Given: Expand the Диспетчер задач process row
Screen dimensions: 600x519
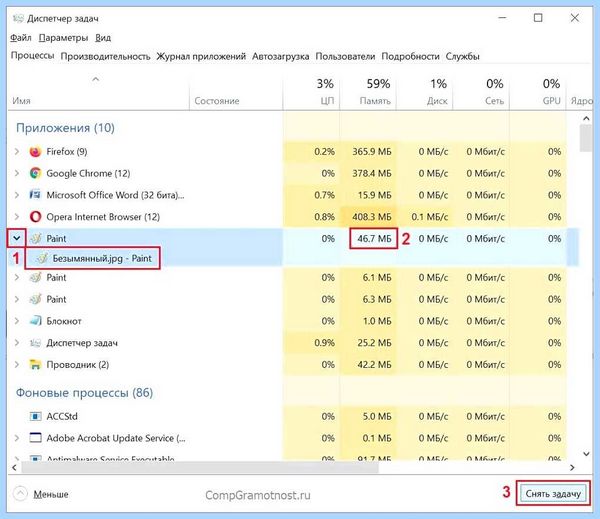Looking at the screenshot, I should point(17,343).
